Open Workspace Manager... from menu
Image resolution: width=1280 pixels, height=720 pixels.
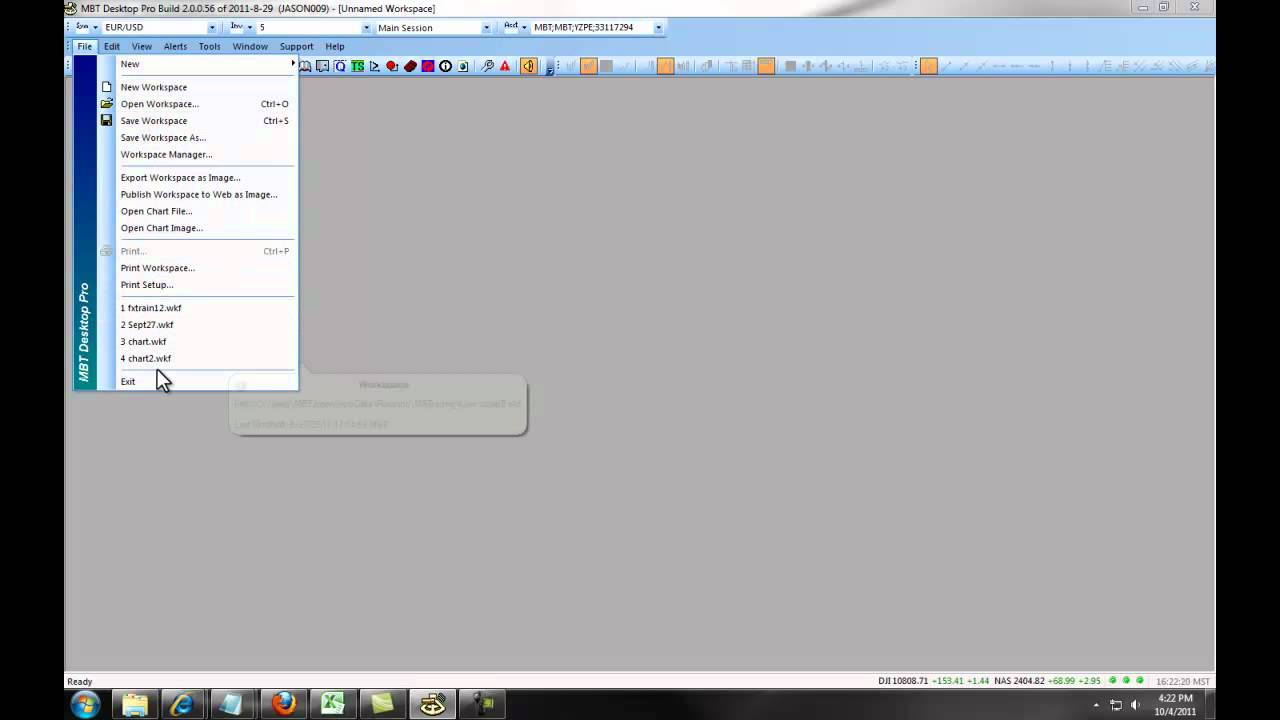tap(166, 155)
